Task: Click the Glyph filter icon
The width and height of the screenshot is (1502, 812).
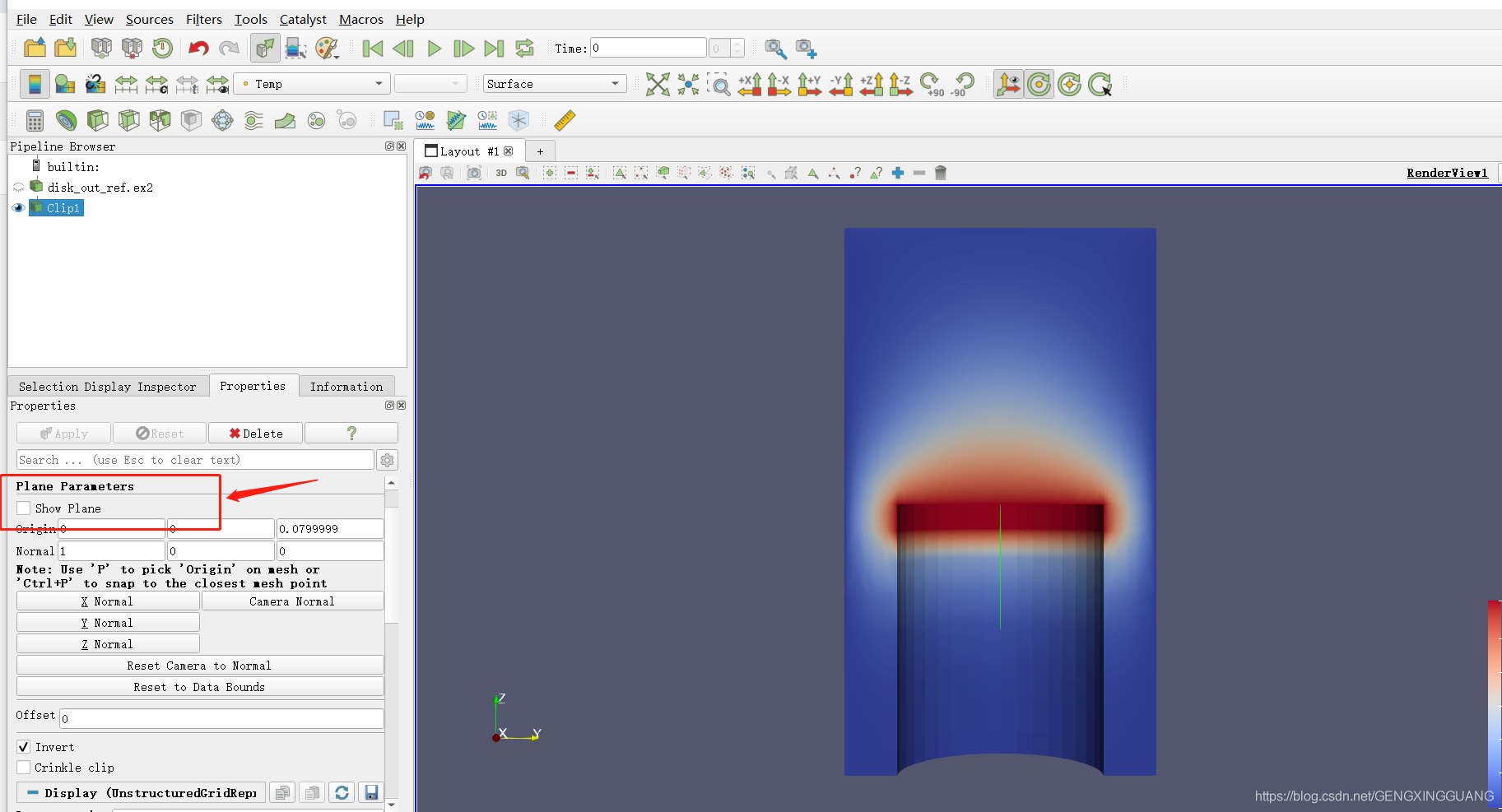Action: click(x=222, y=121)
